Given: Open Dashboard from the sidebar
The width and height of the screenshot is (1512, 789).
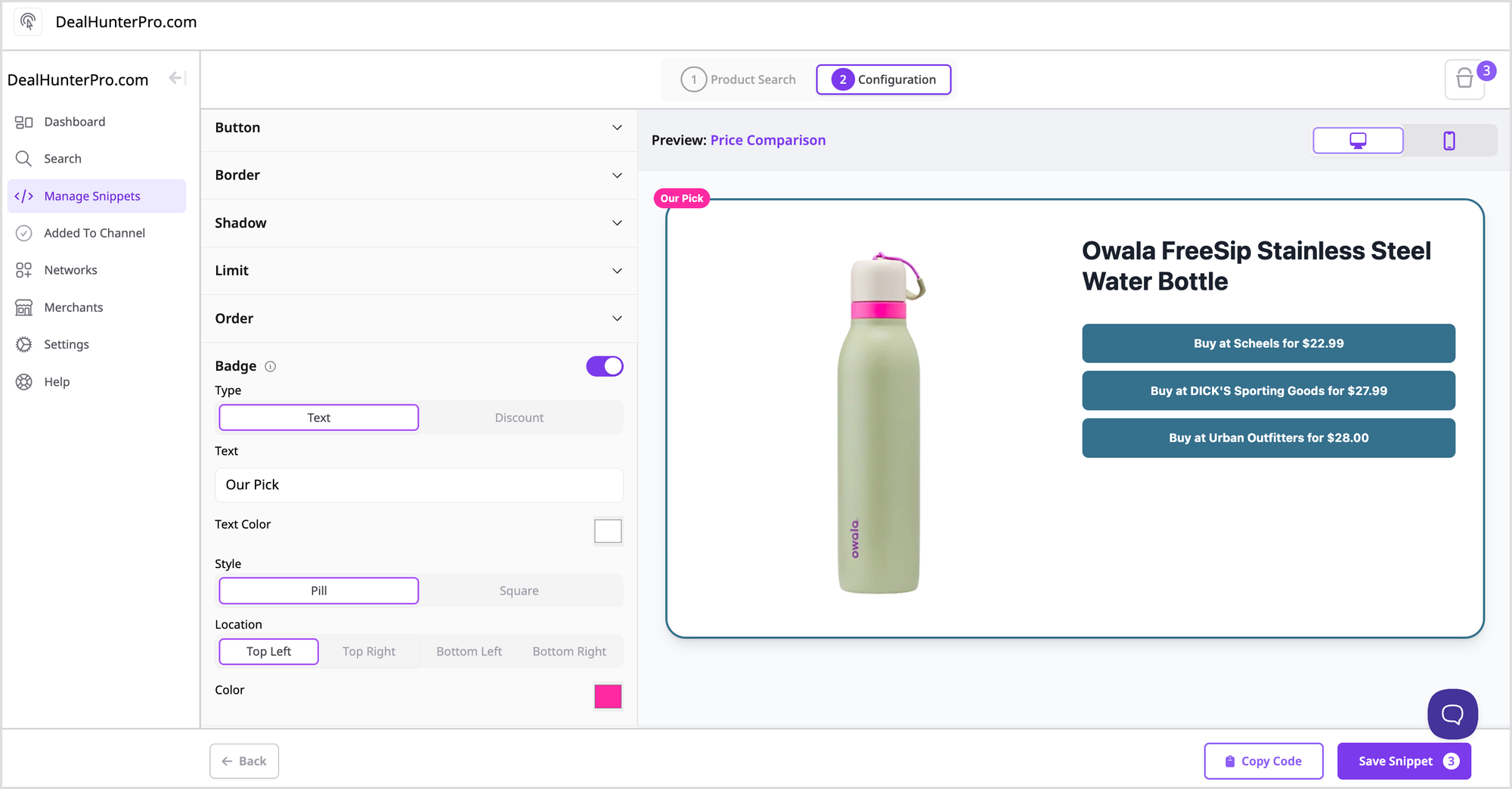Looking at the screenshot, I should pyautogui.click(x=97, y=122).
